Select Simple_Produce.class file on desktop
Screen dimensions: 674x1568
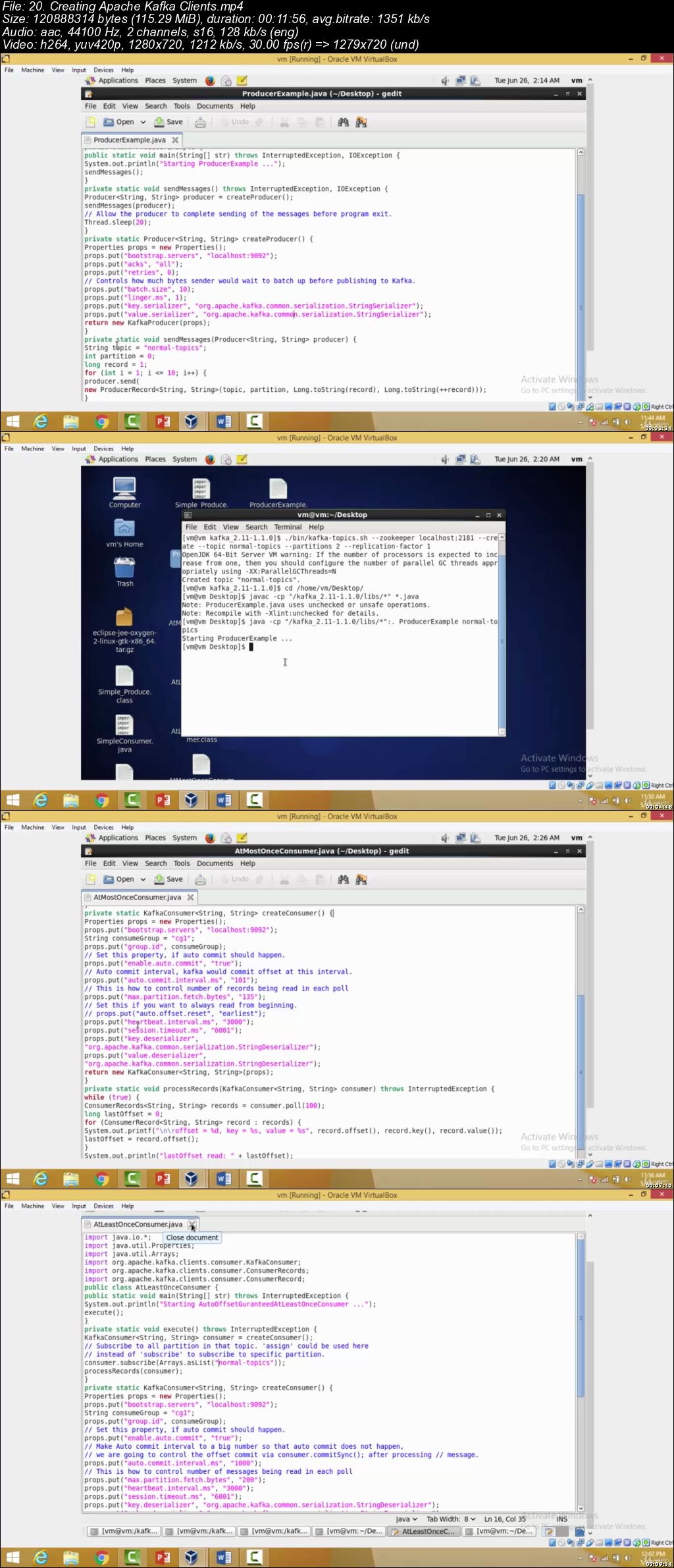124,684
